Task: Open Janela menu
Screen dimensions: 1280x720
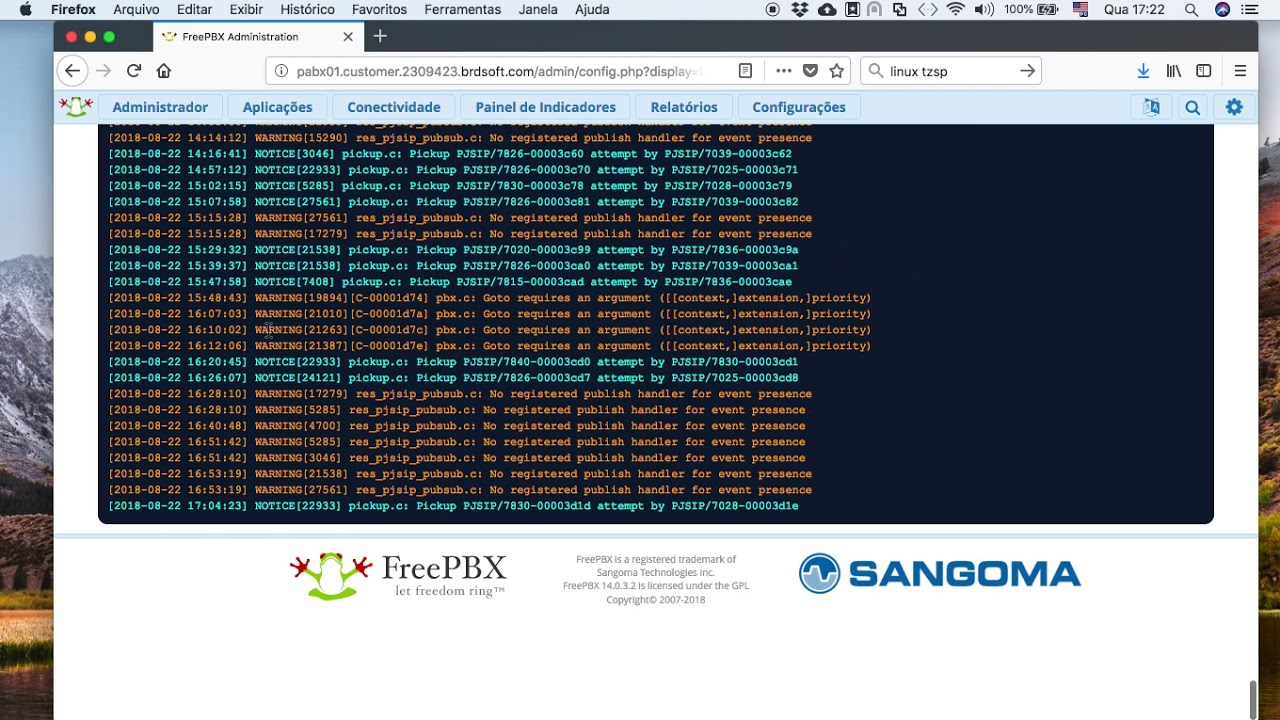Action: pyautogui.click(x=538, y=10)
